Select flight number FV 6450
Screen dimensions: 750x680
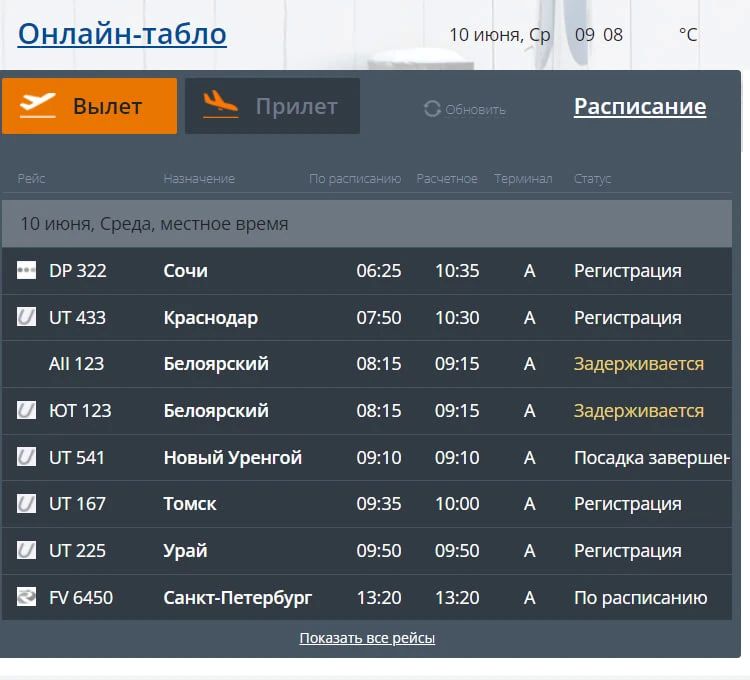(x=81, y=598)
